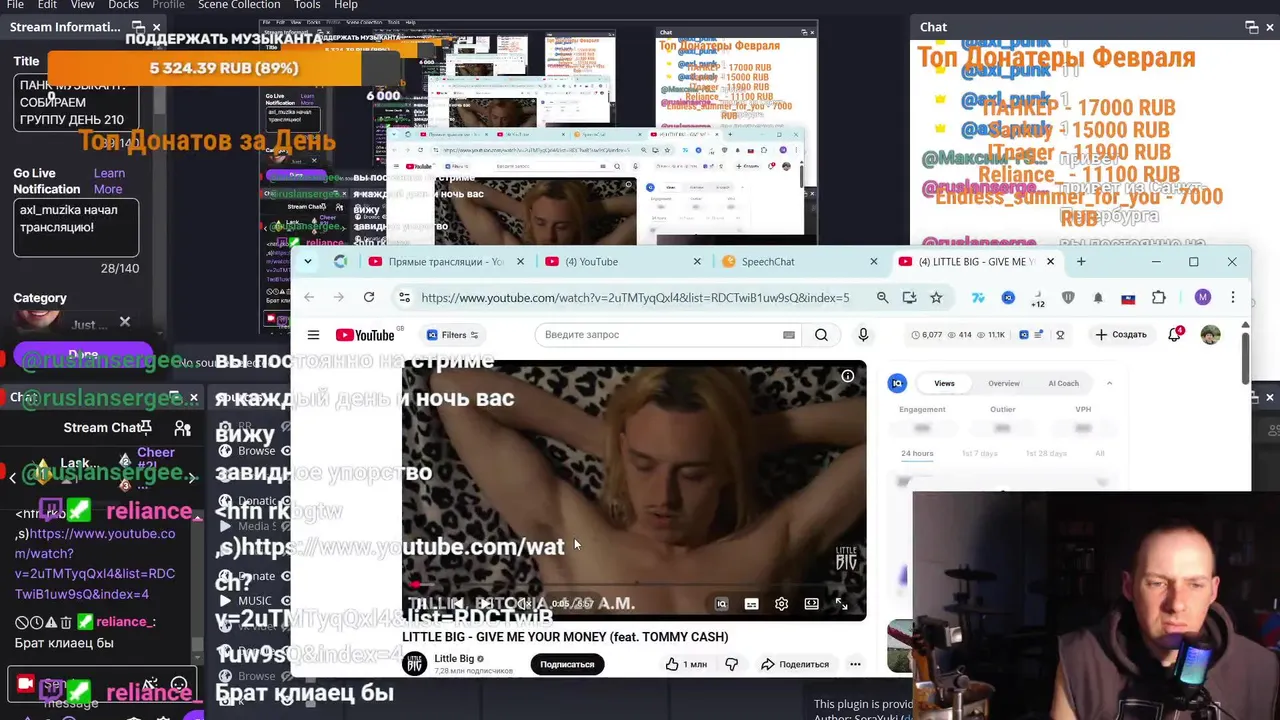Switch to the (4) YouTube tab
Screen dimensions: 1280x720
(620, 261)
